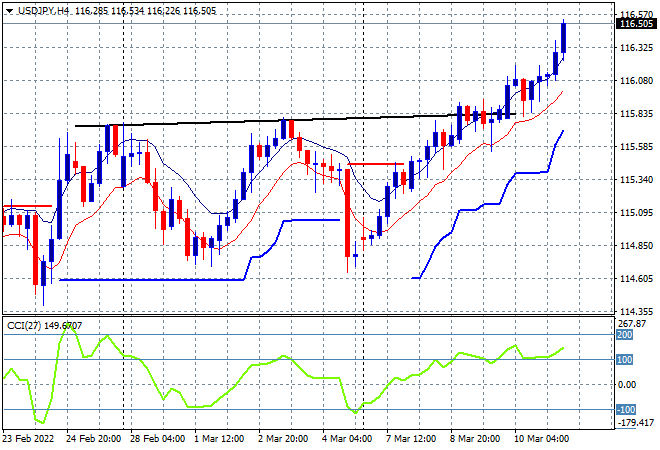
Task: Click the 10 Mar 04:00 time axis label
Action: (541, 439)
